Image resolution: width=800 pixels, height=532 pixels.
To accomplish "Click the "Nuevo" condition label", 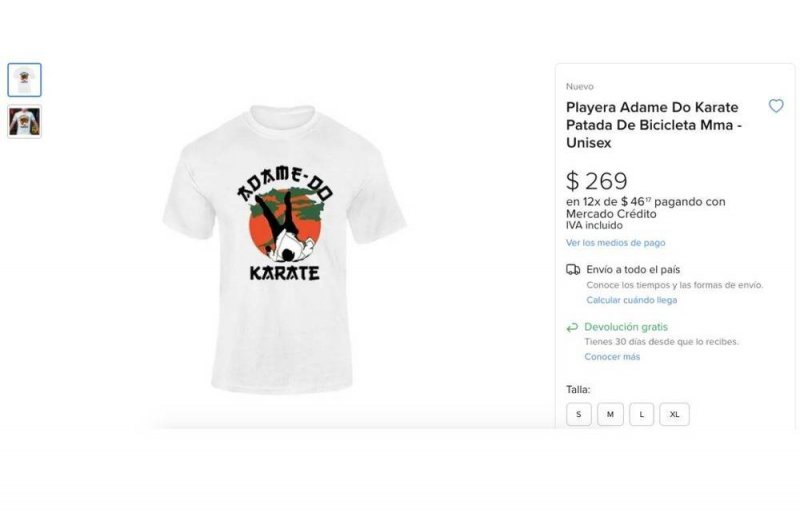I will click(x=579, y=87).
